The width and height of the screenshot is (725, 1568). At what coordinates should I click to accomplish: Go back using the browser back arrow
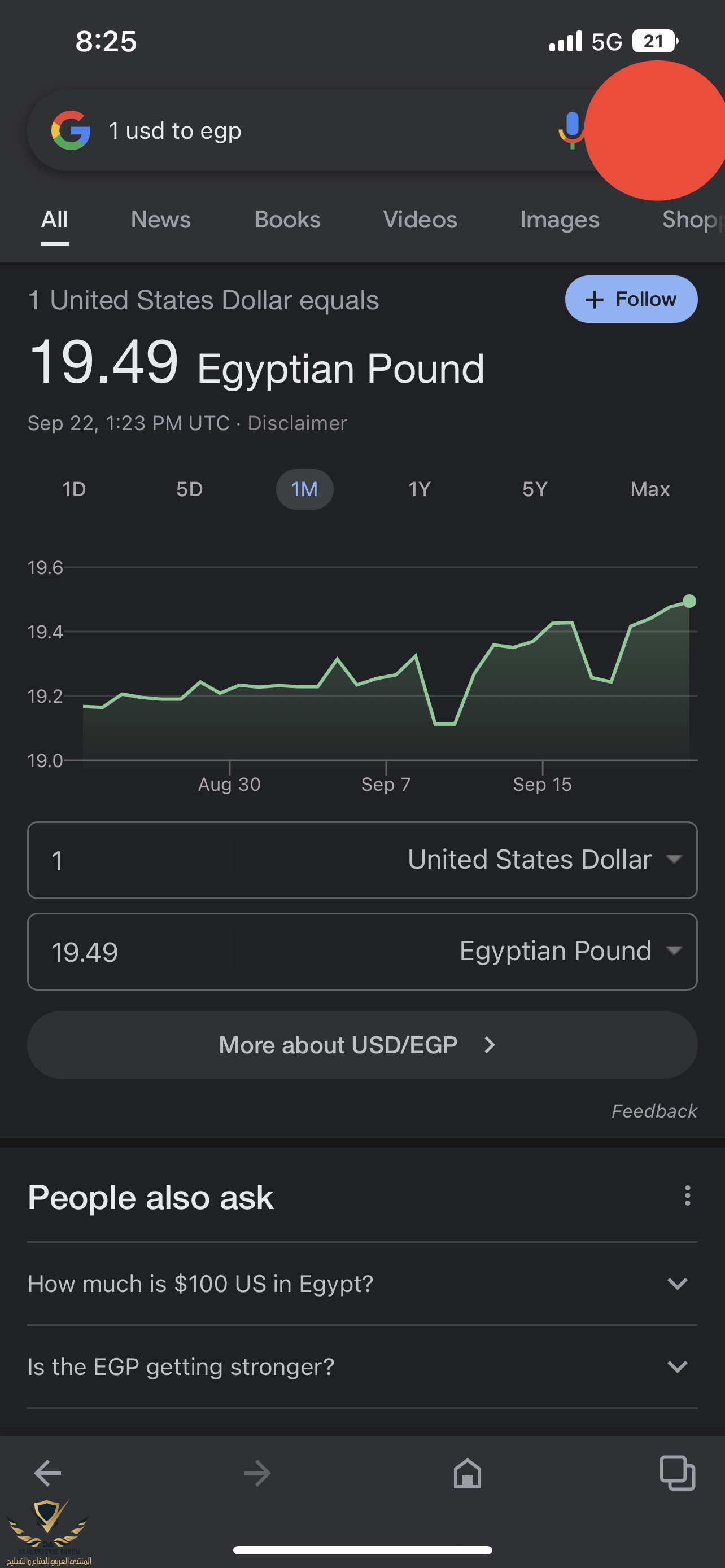pyautogui.click(x=47, y=1473)
